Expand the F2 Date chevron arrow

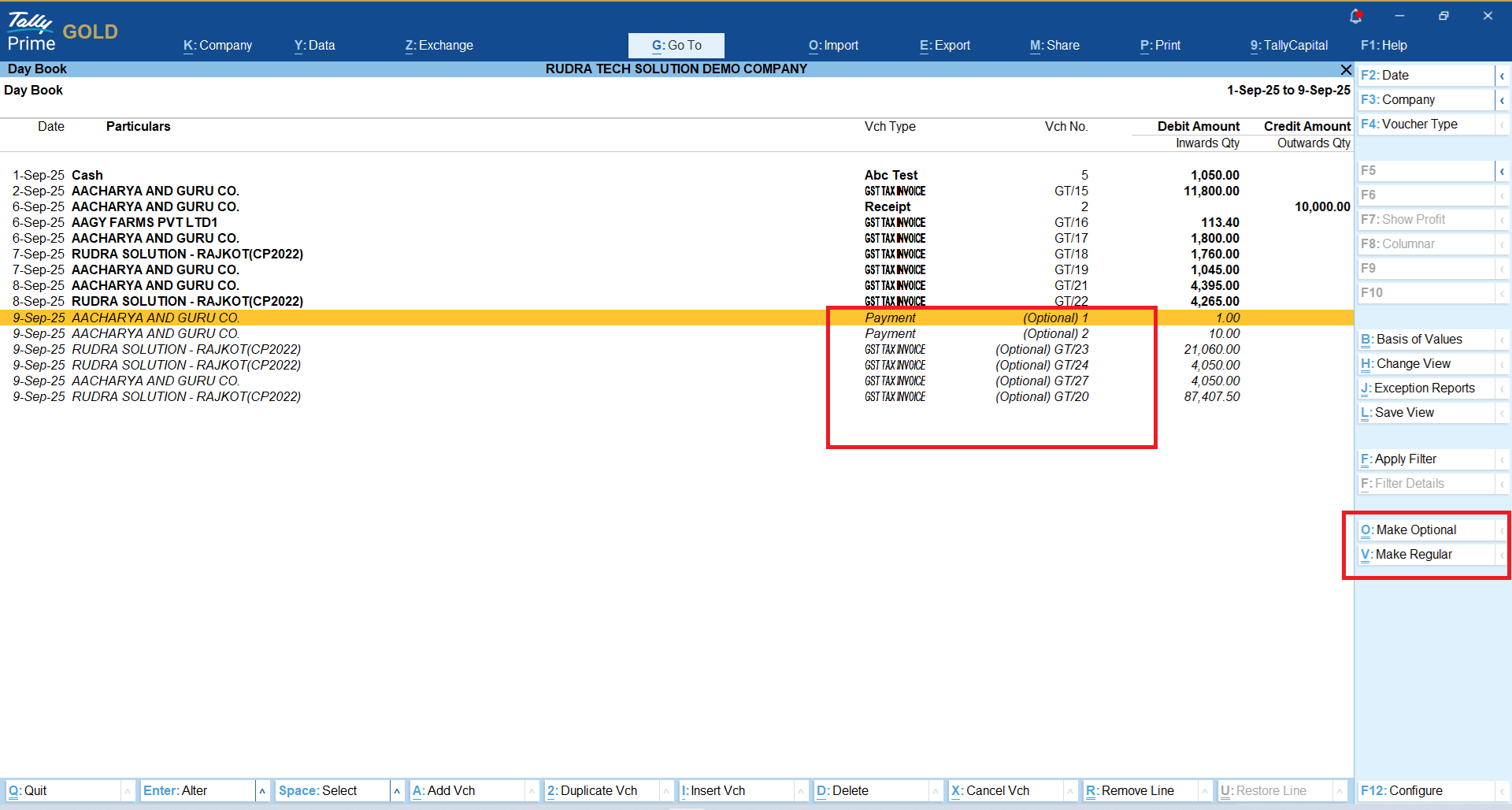coord(1502,76)
